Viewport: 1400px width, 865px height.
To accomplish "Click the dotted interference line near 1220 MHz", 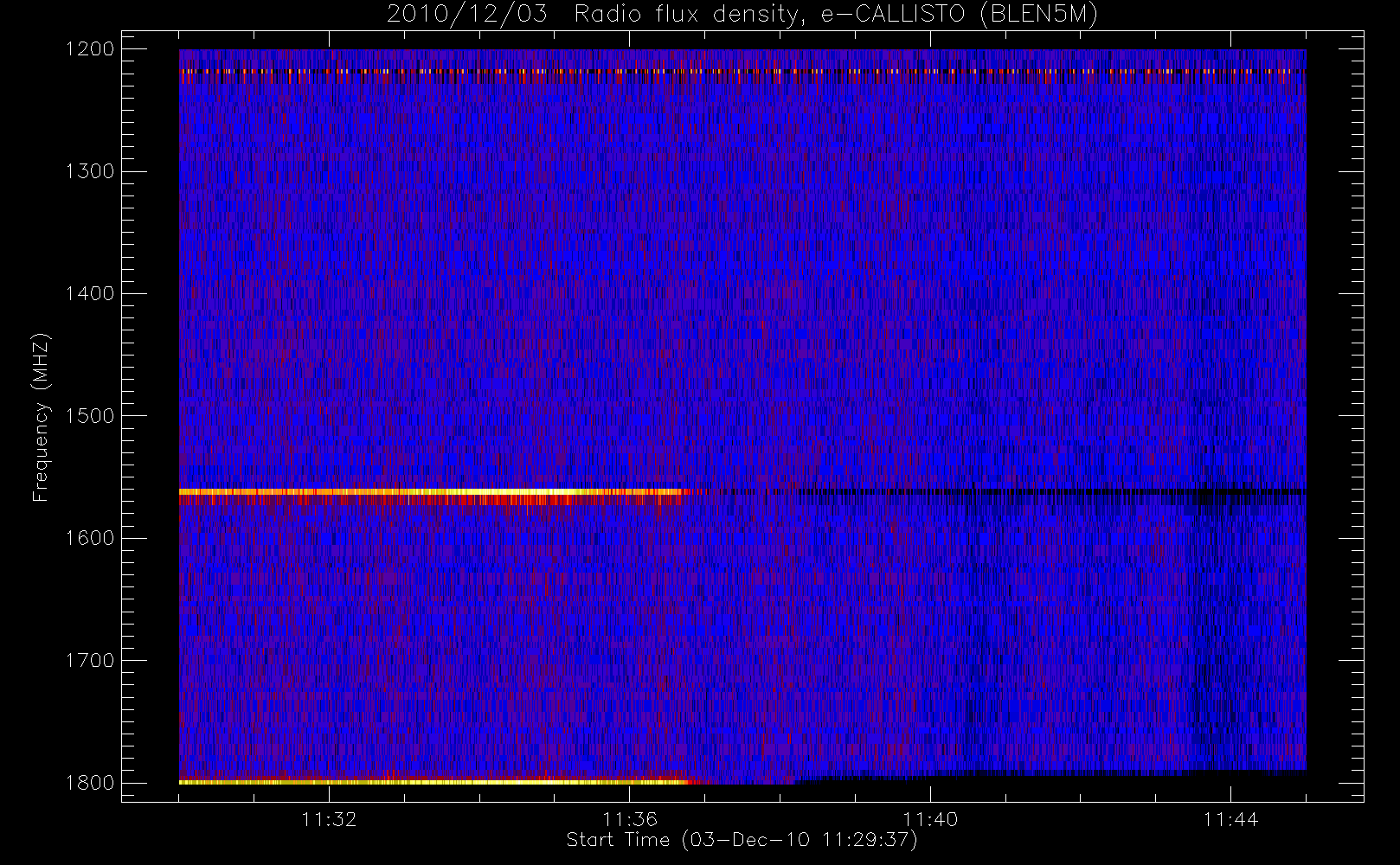I will [742, 71].
